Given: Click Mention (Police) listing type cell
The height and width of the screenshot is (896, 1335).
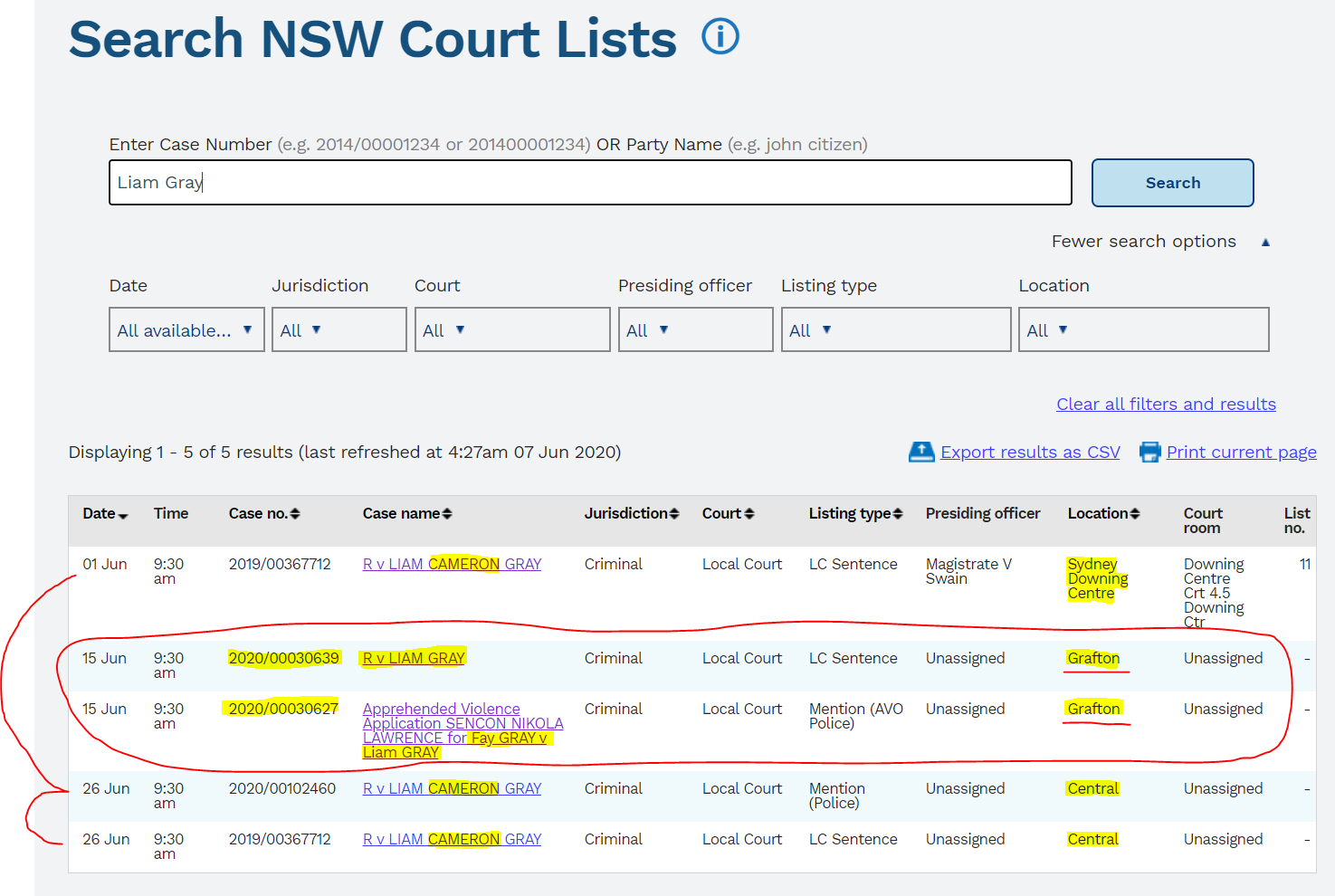Looking at the screenshot, I should point(837,796).
